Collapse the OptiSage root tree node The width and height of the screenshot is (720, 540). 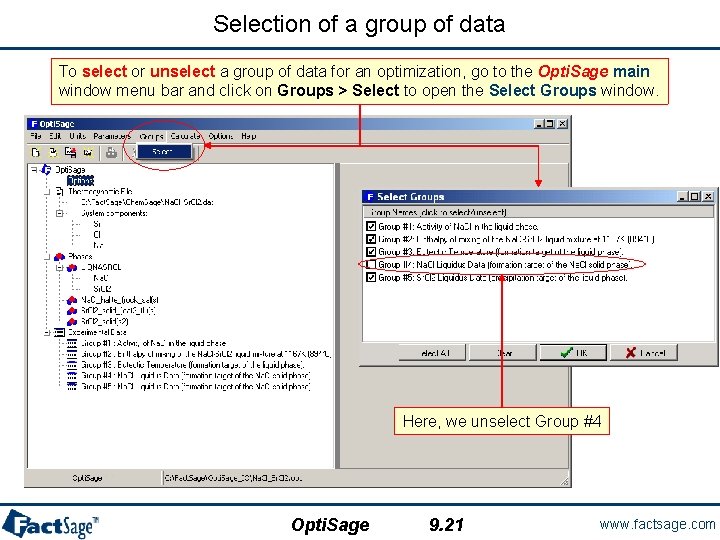[34, 169]
